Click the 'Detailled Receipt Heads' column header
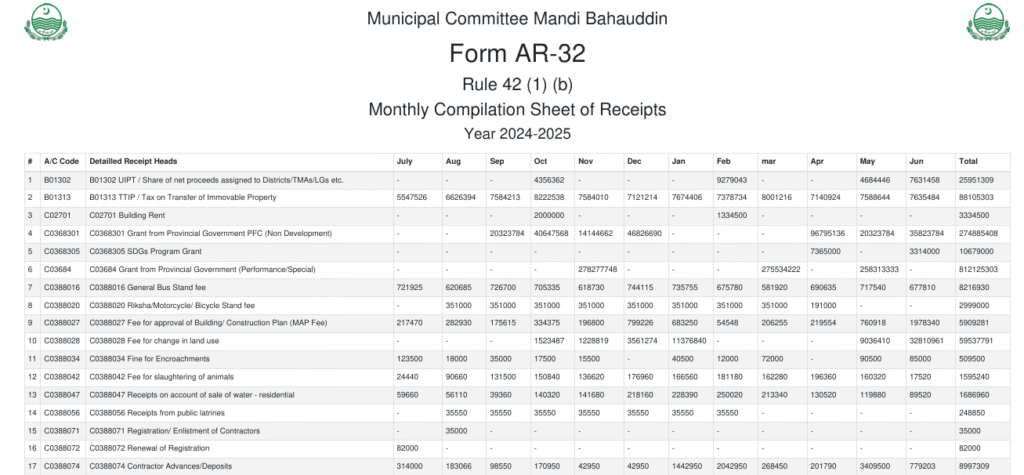The height and width of the screenshot is (475, 1024). (133, 161)
